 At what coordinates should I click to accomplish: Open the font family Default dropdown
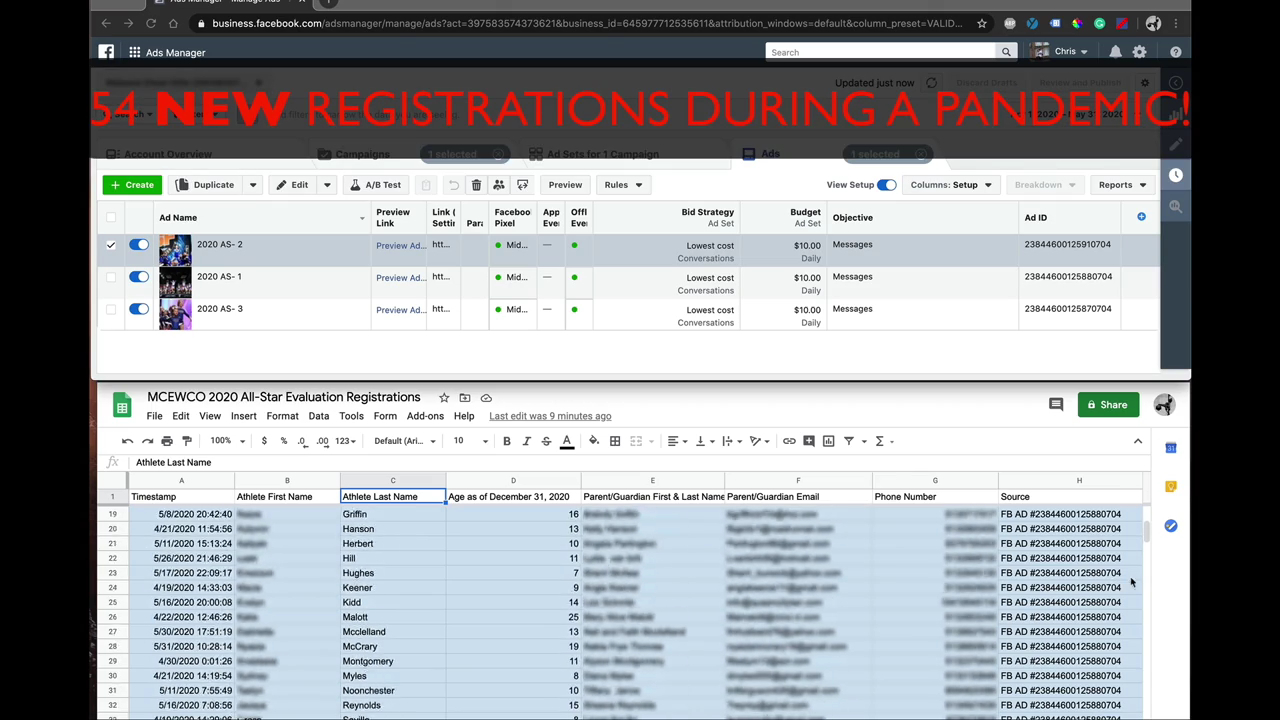click(x=405, y=441)
